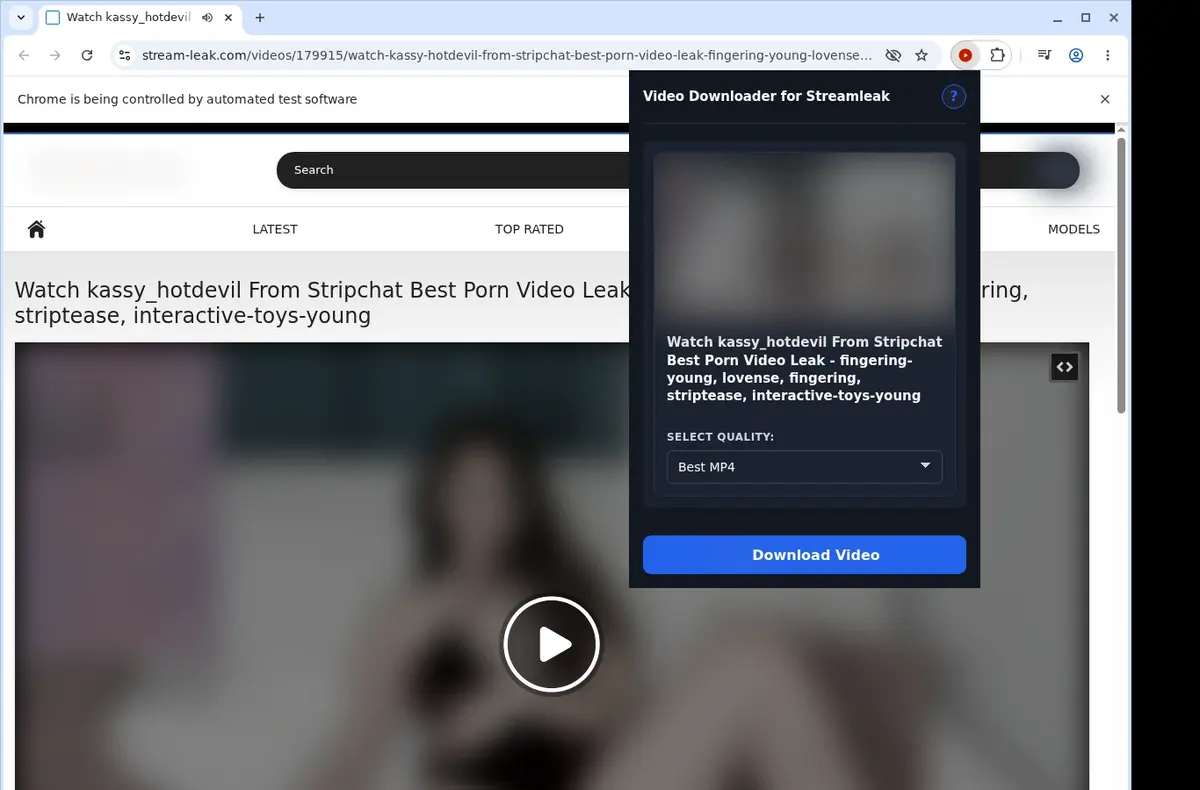This screenshot has width=1200, height=790.
Task: Focus the stream-leak.com address bar
Action: tap(506, 56)
